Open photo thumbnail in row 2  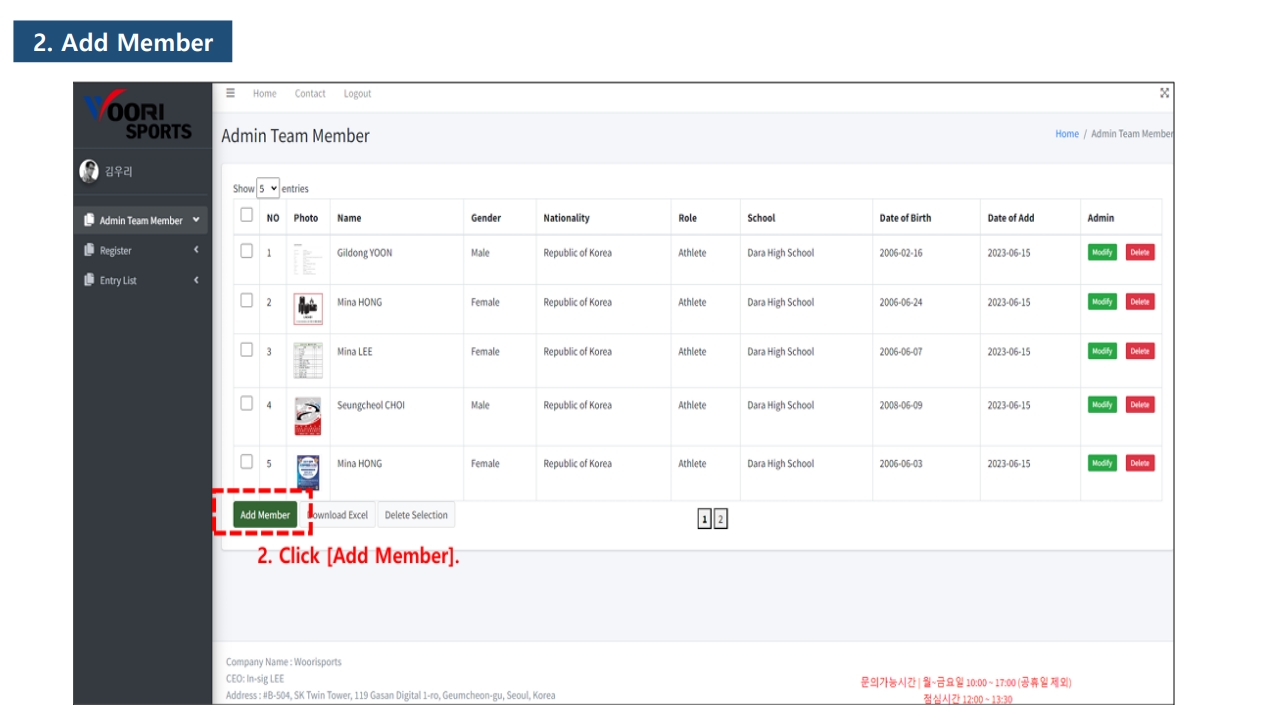pos(308,309)
